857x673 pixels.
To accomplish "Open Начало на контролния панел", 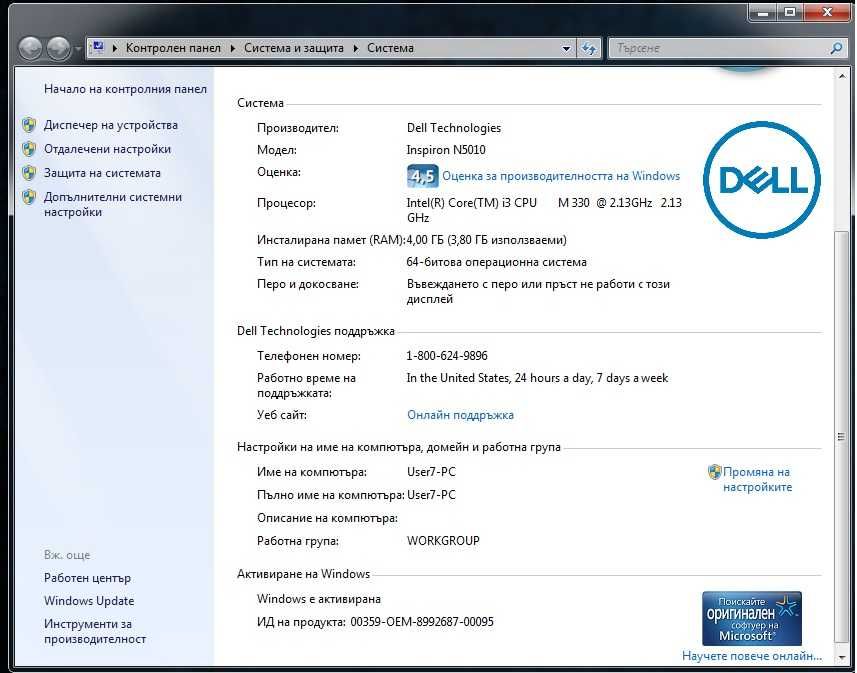I will [125, 89].
